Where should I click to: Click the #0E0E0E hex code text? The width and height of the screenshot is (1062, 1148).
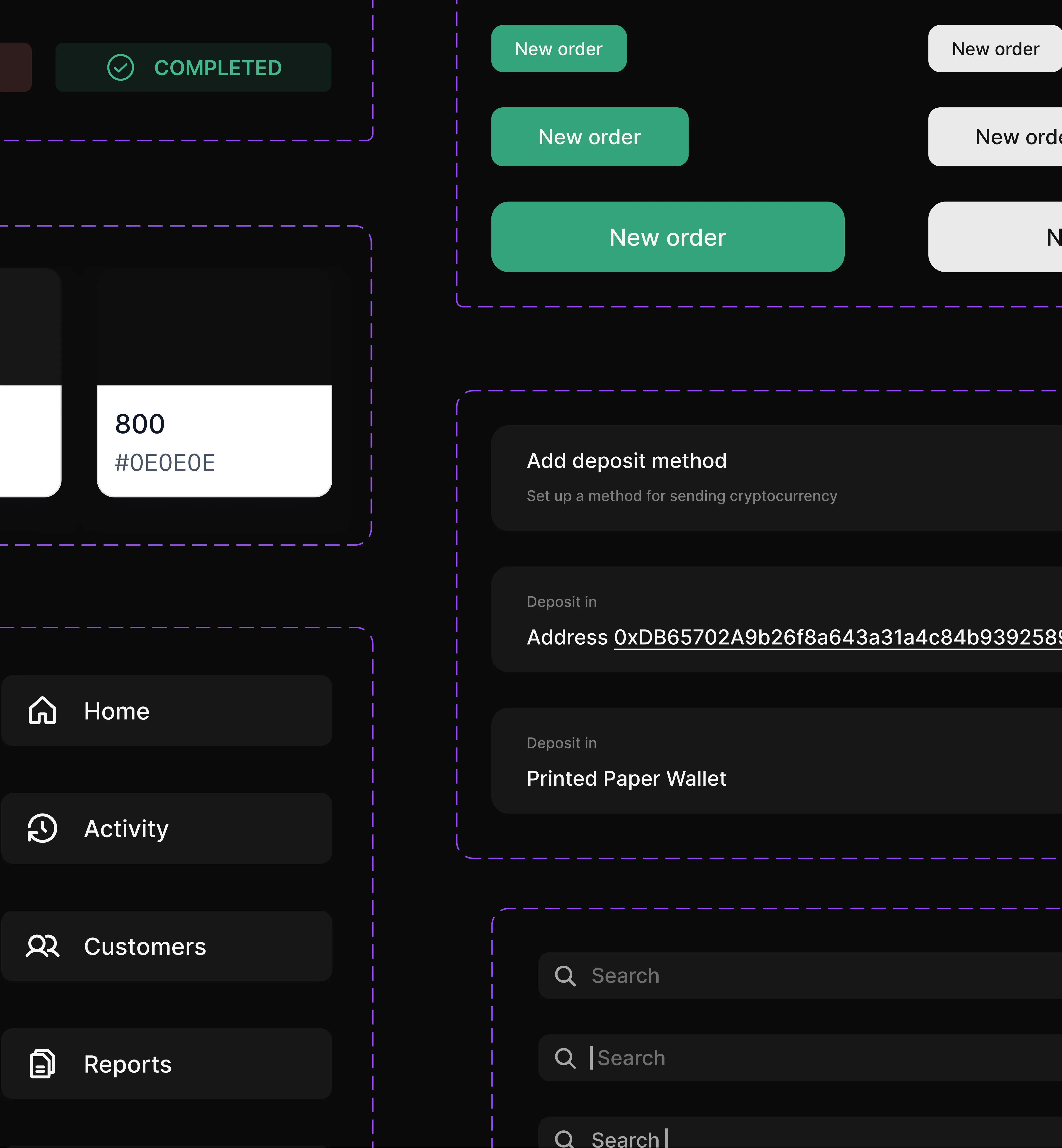click(x=165, y=463)
